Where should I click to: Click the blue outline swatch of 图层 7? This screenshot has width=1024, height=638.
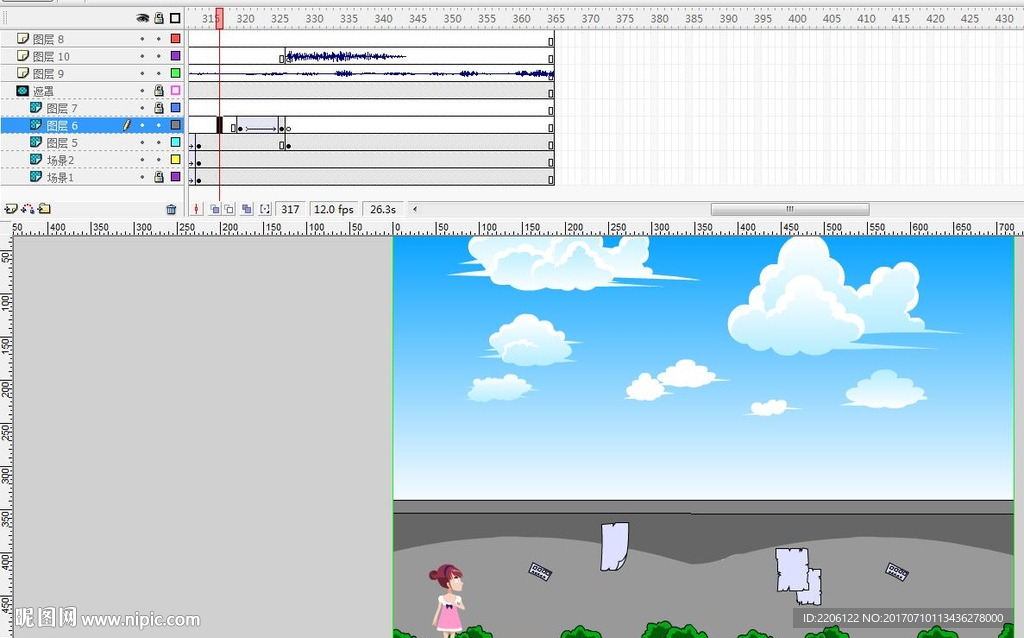click(175, 107)
